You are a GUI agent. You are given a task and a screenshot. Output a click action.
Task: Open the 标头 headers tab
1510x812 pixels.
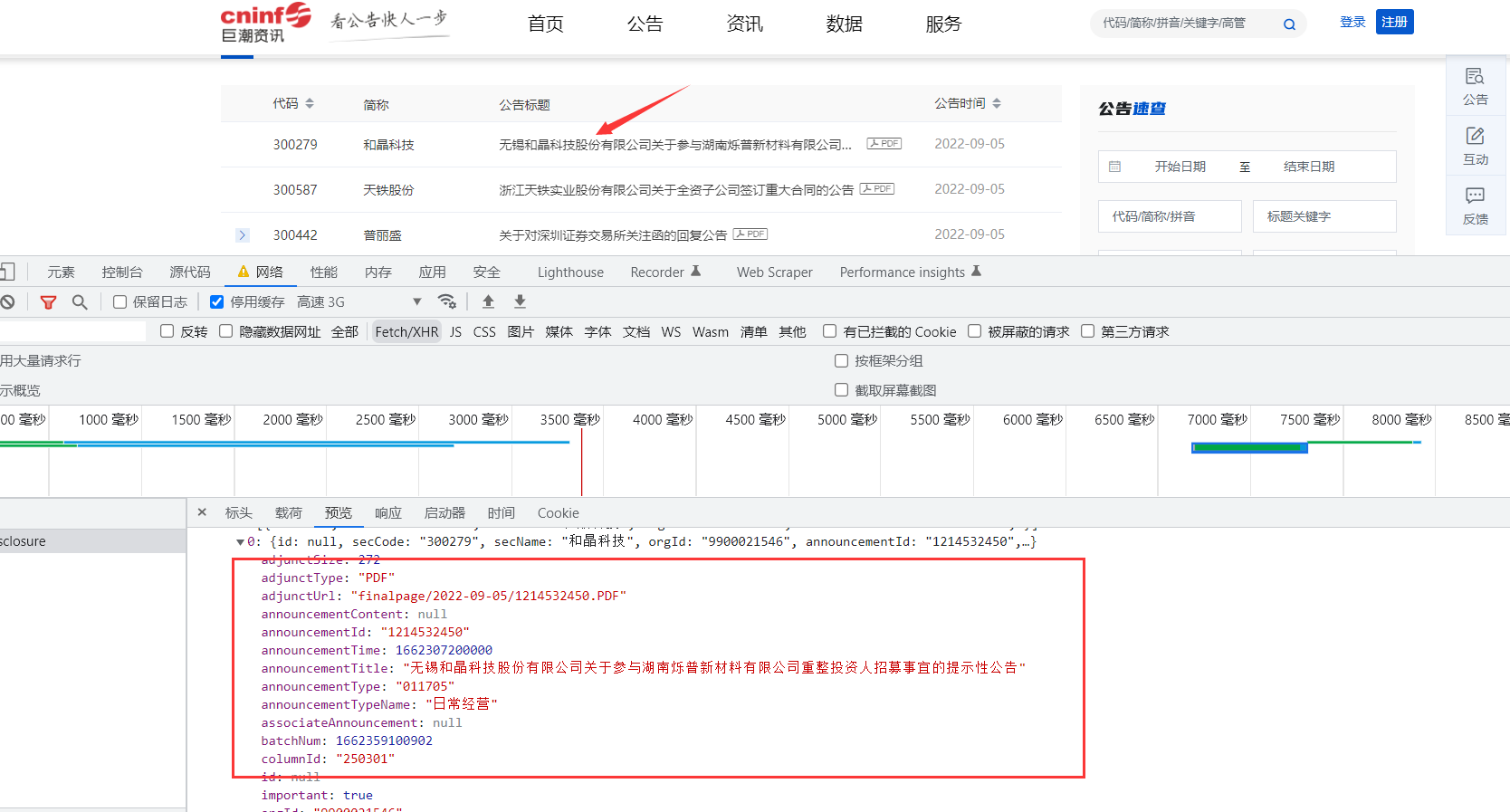click(x=238, y=512)
